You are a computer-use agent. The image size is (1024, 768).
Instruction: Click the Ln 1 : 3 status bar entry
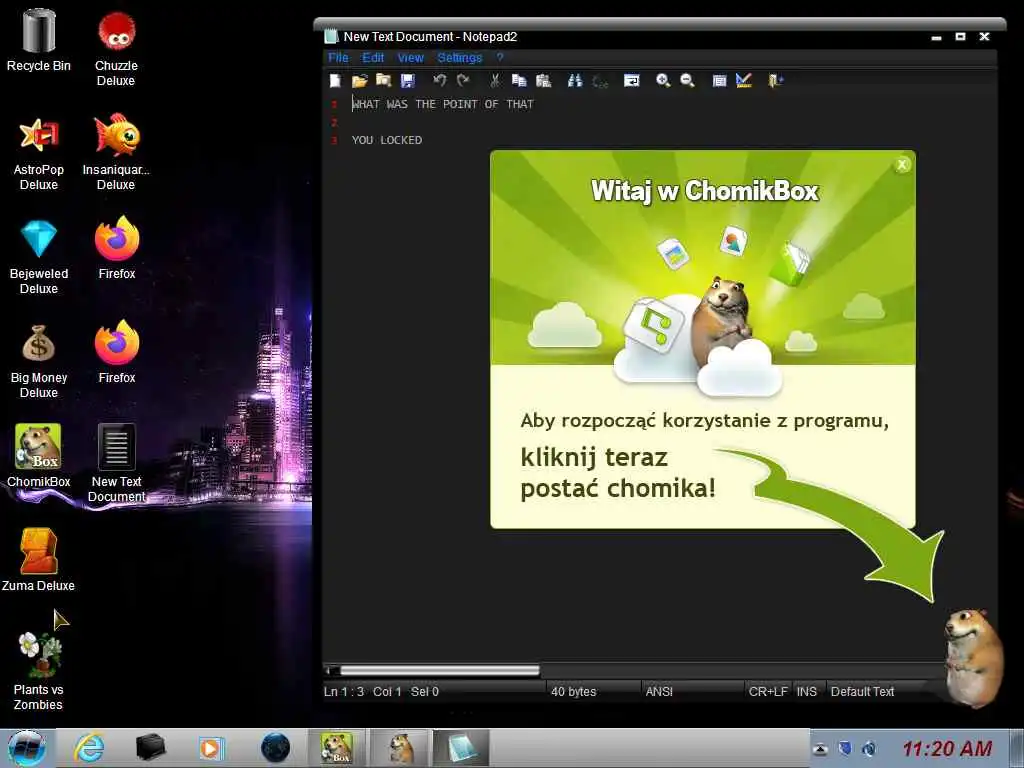point(344,691)
